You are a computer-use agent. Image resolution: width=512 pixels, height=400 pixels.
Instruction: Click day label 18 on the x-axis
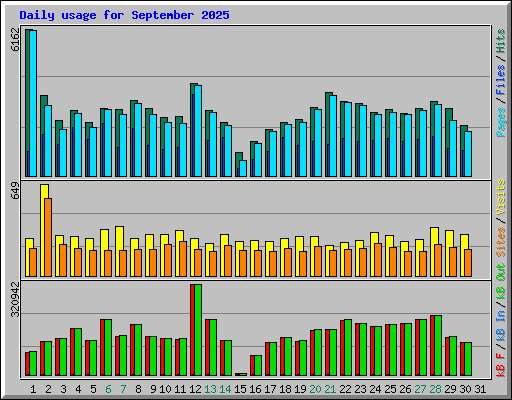pyautogui.click(x=285, y=389)
